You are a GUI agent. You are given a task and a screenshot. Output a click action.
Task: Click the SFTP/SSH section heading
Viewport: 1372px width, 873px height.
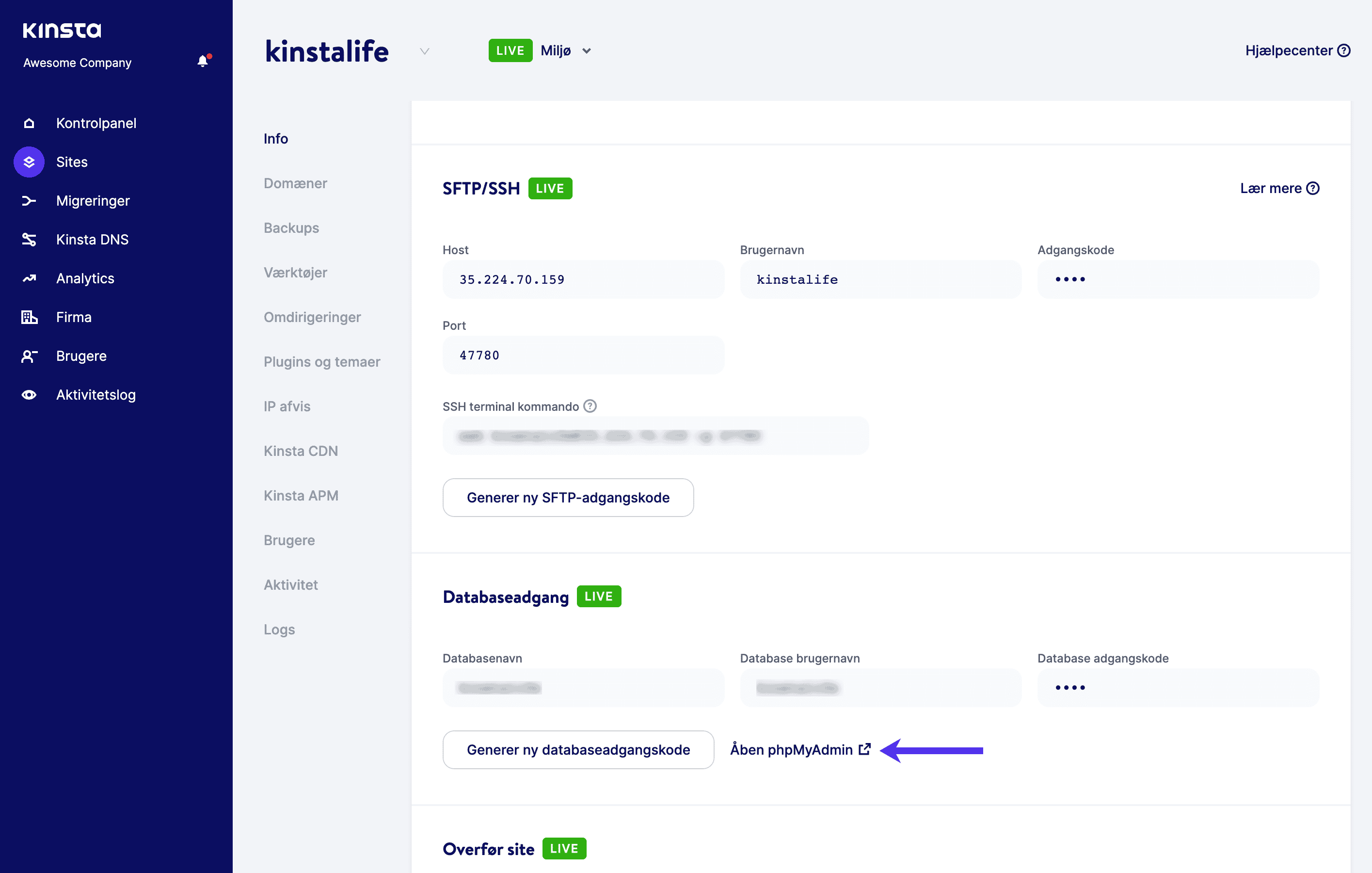[x=481, y=188]
